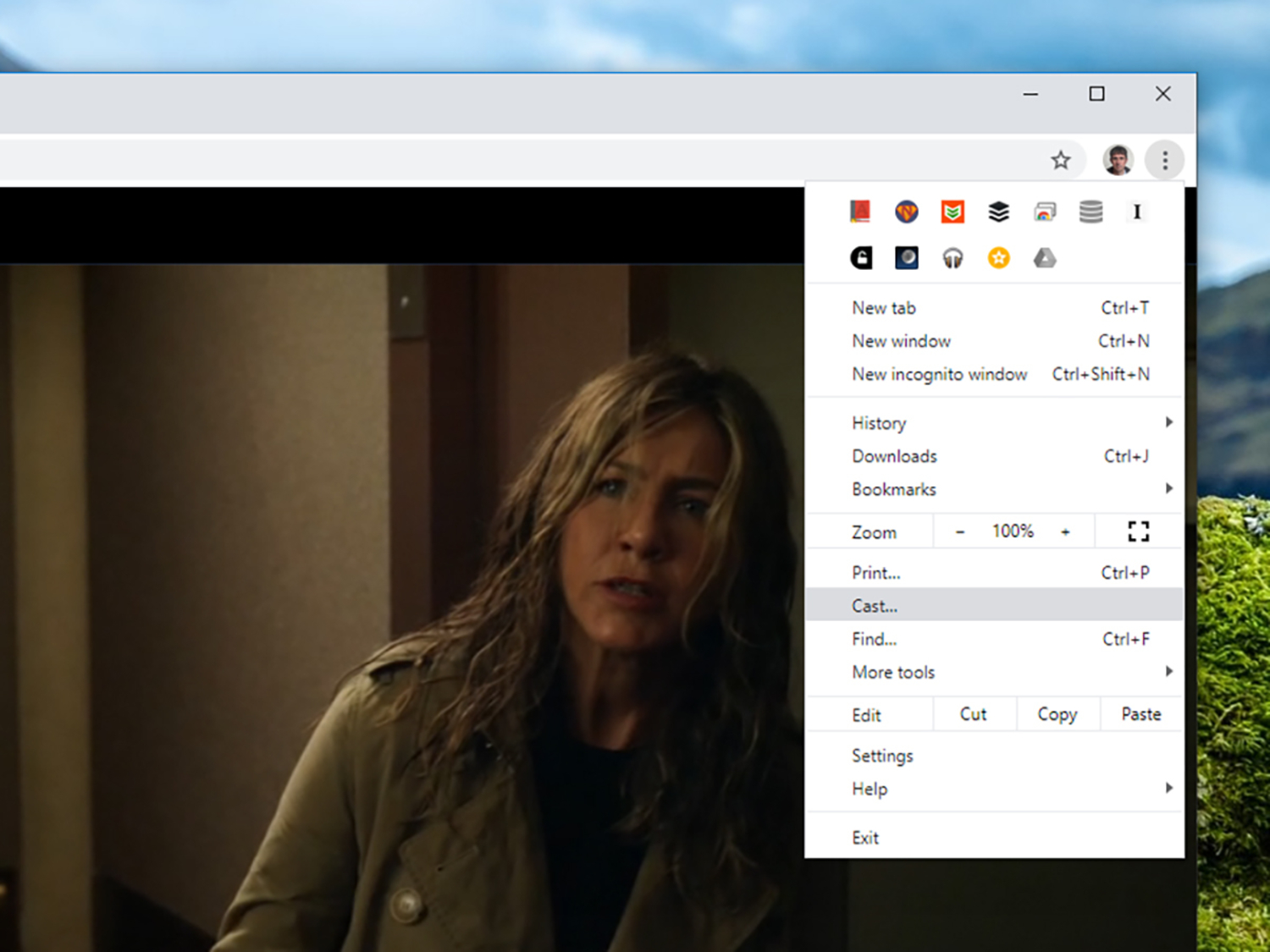Bookmark this page with the star icon
Screen dimensions: 1270x952
[1061, 160]
